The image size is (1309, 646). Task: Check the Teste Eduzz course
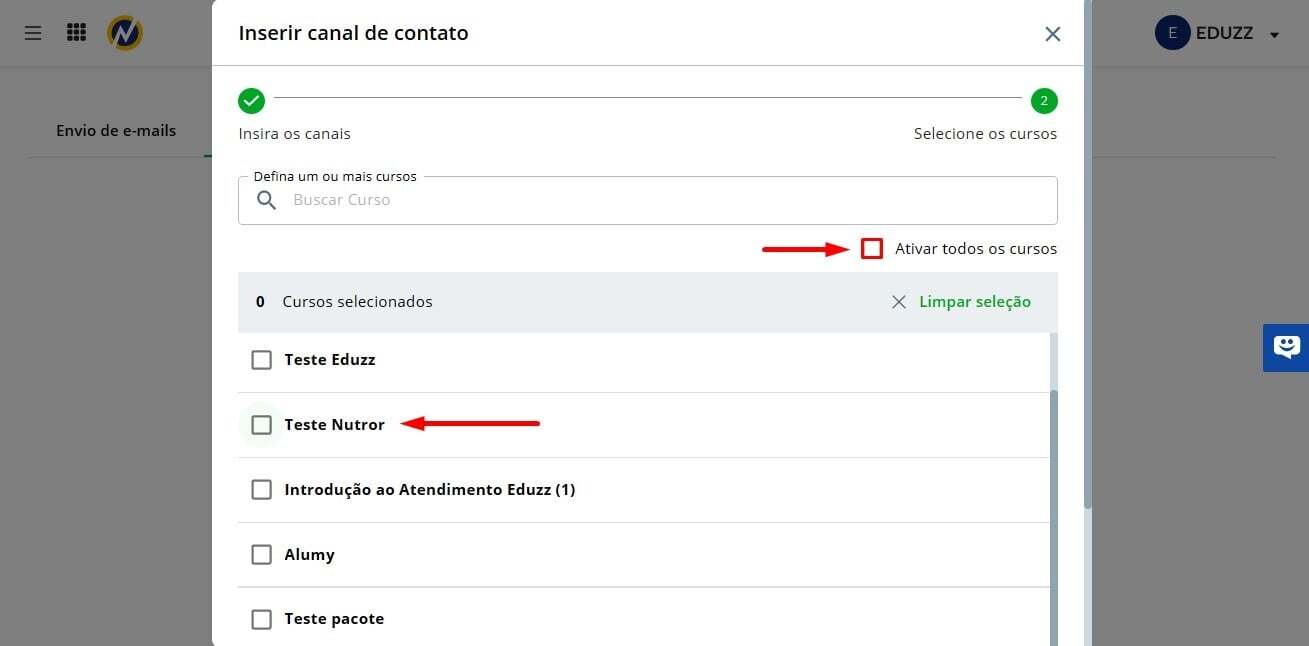261,360
